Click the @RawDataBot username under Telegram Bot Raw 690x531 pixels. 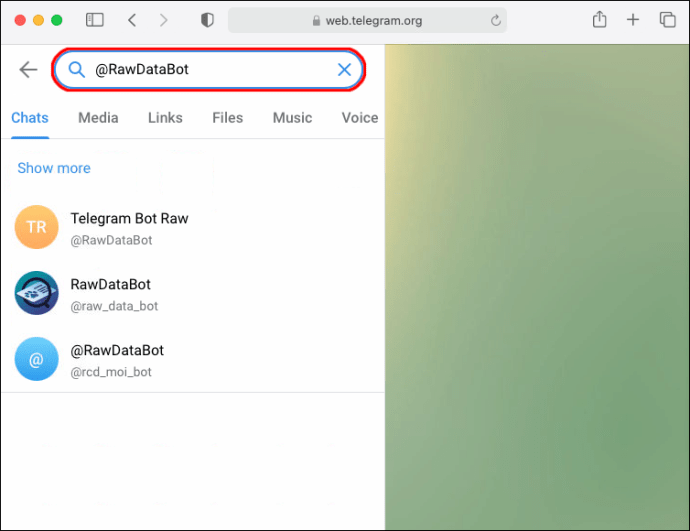click(111, 240)
